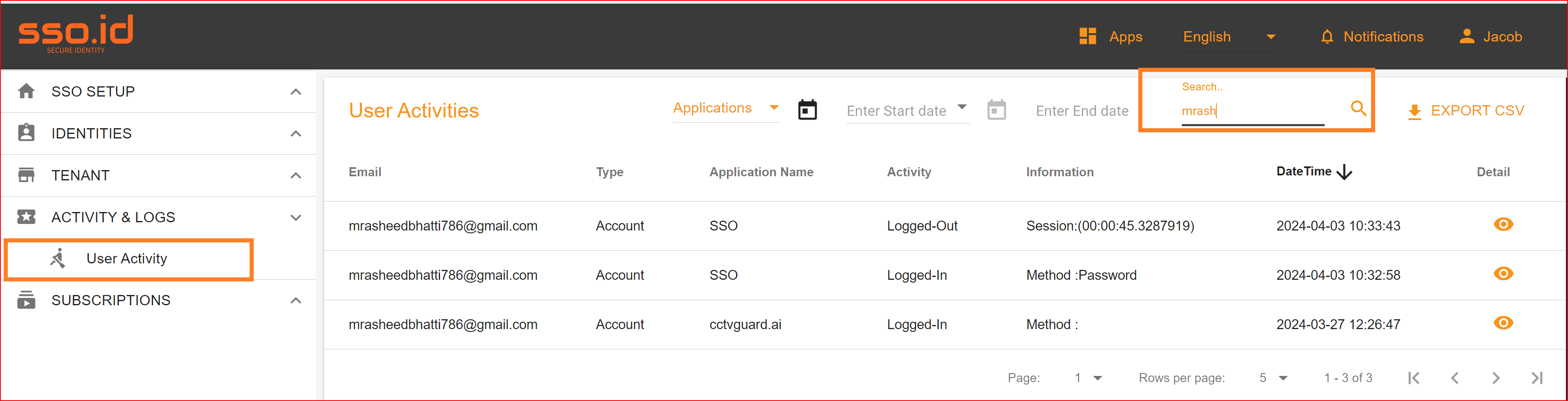Click the User Activity running-figure icon
Viewport: 1568px width, 401px height.
(58, 258)
